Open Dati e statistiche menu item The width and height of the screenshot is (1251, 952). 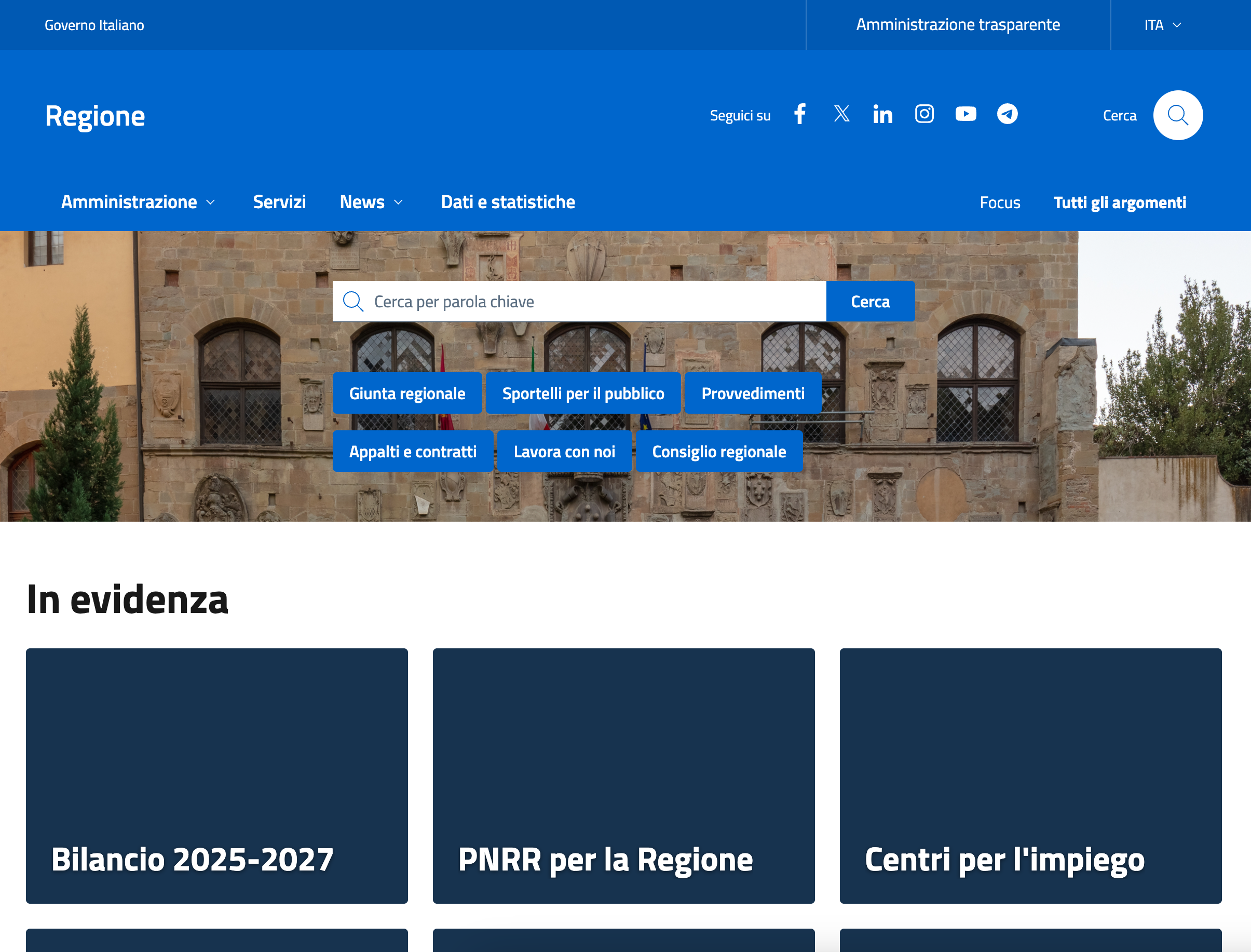(x=508, y=202)
